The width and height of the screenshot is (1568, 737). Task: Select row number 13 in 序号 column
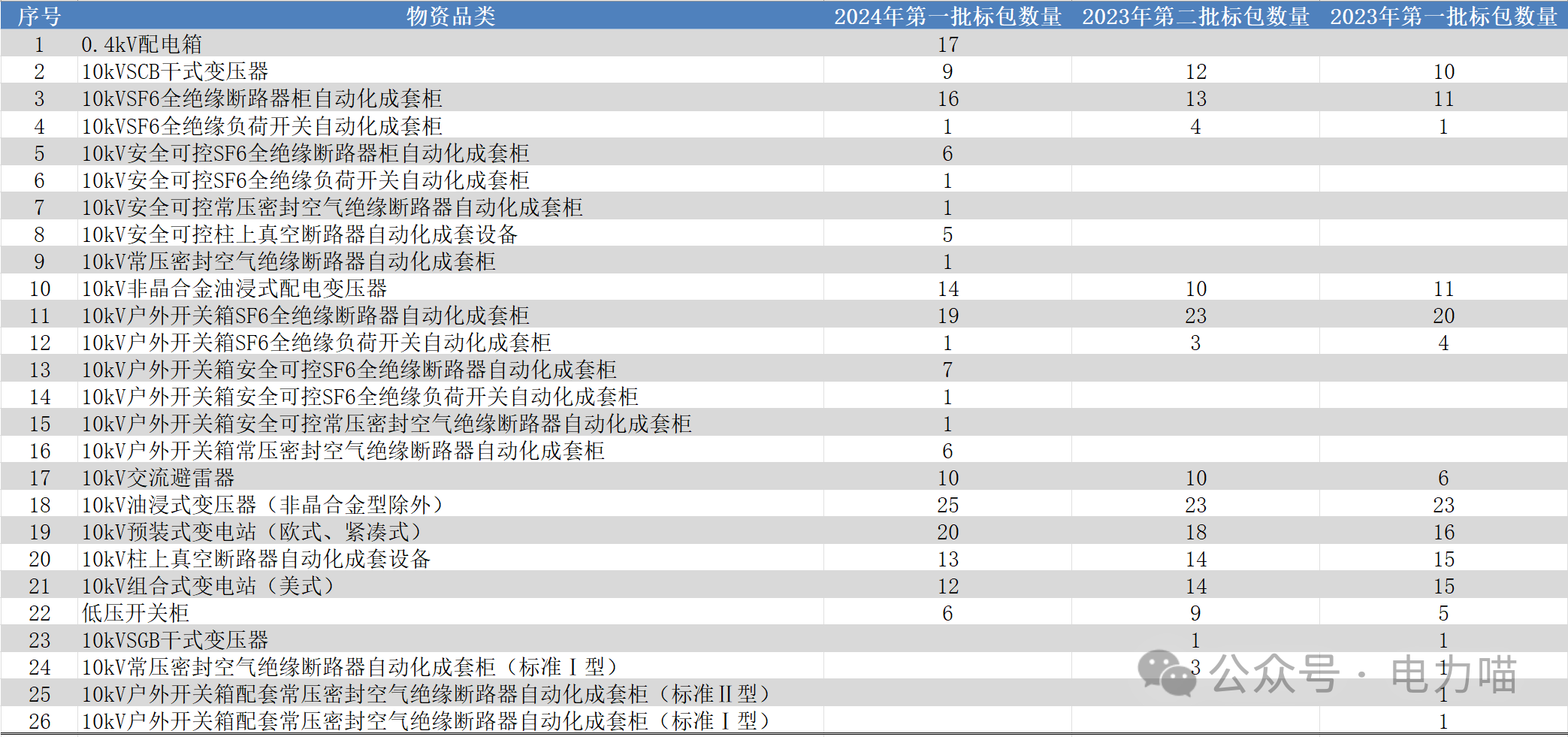39,370
